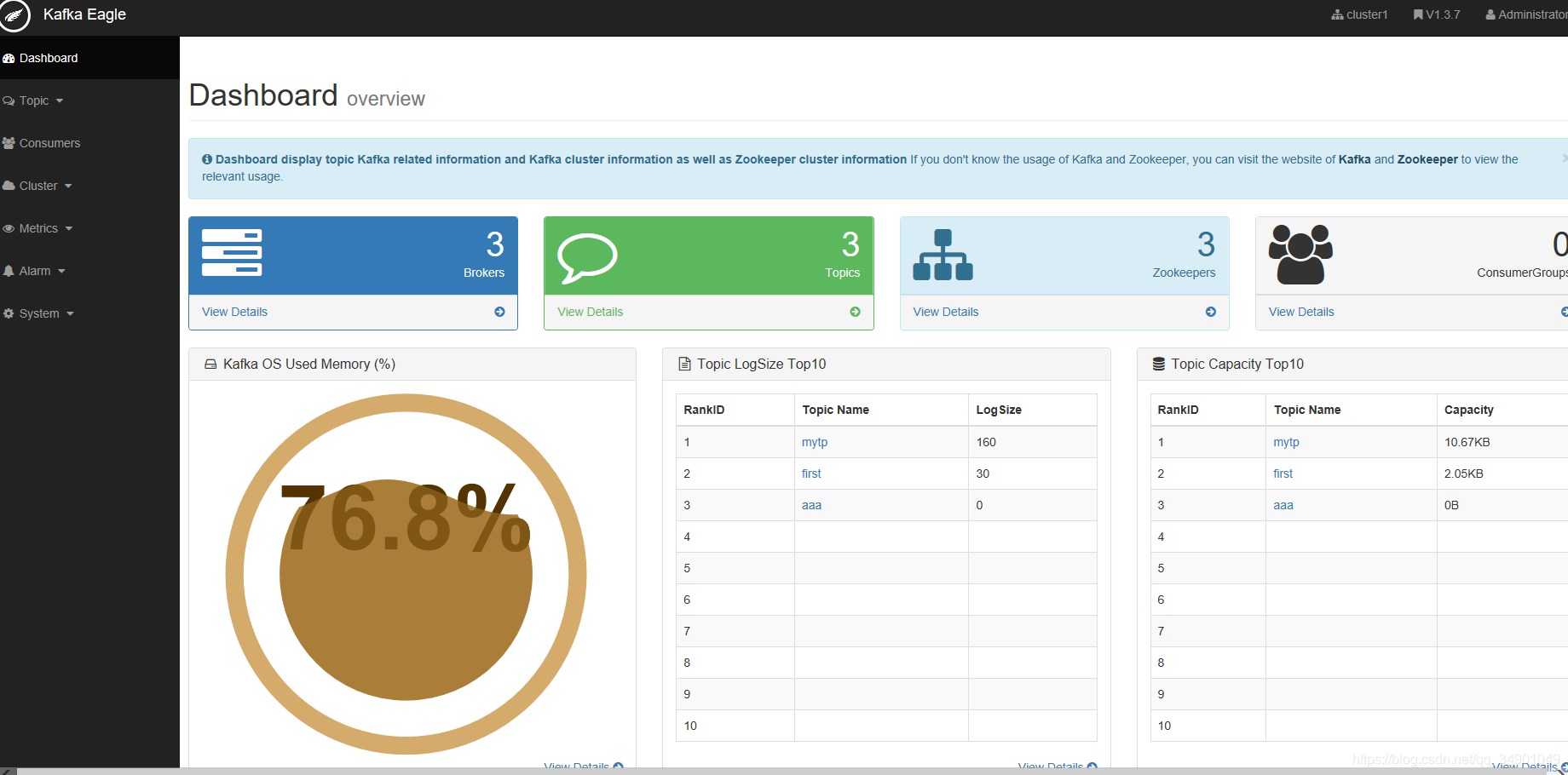Image resolution: width=1568 pixels, height=775 pixels.
Task: Open the Zookeeper link in info banner
Action: click(1427, 159)
